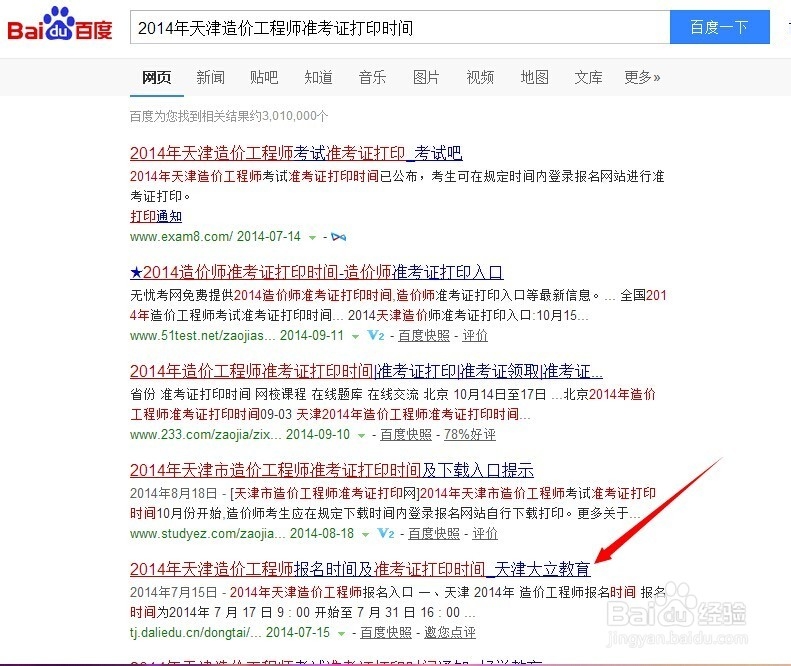Click the Baidu logo
791x666 pixels.
click(60, 24)
